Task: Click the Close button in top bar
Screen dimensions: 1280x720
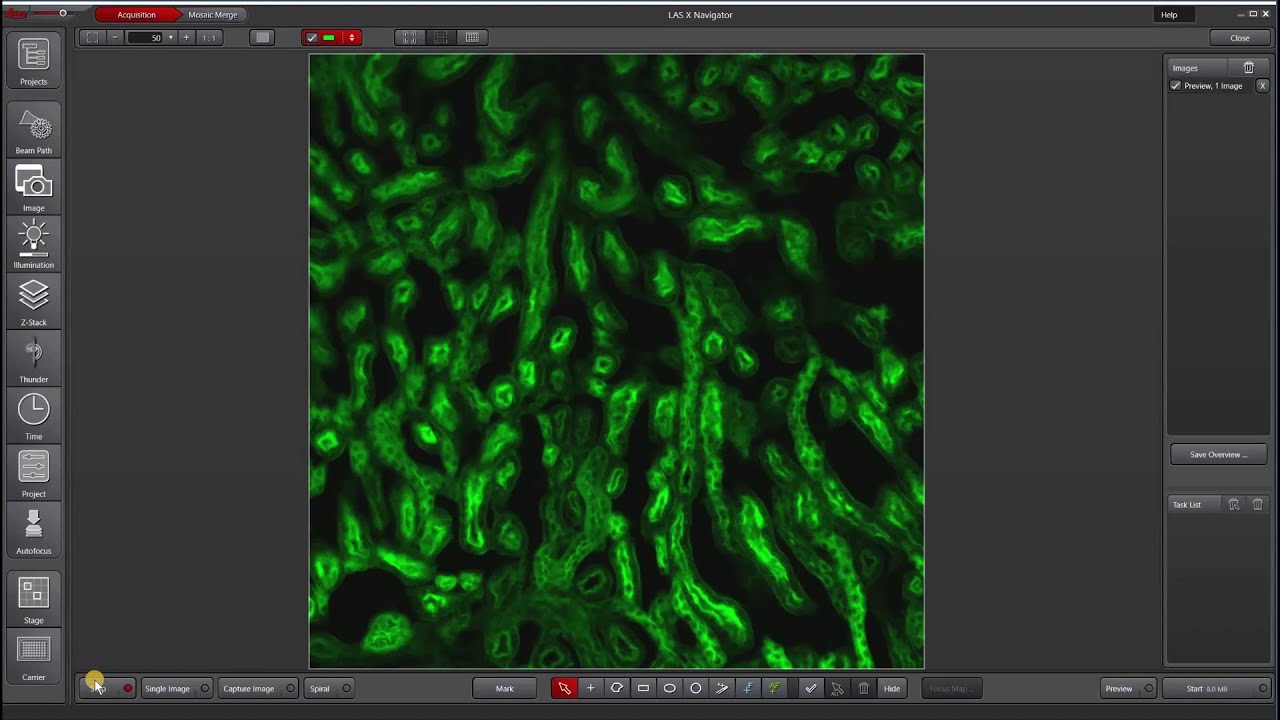Action: [x=1240, y=38]
